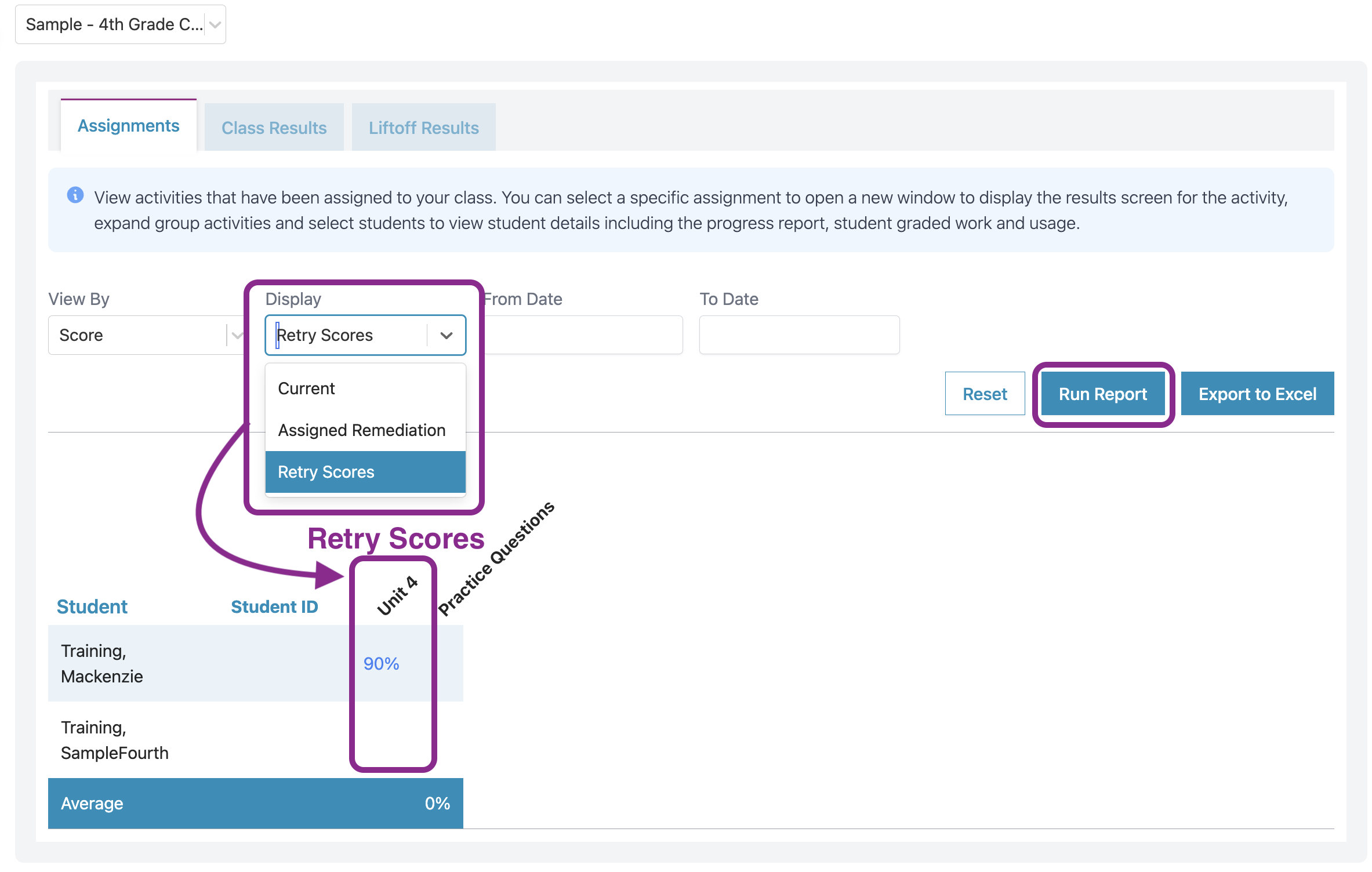Select the Training, Mackenzie student row
This screenshot has width=1372, height=872.
coord(255,663)
